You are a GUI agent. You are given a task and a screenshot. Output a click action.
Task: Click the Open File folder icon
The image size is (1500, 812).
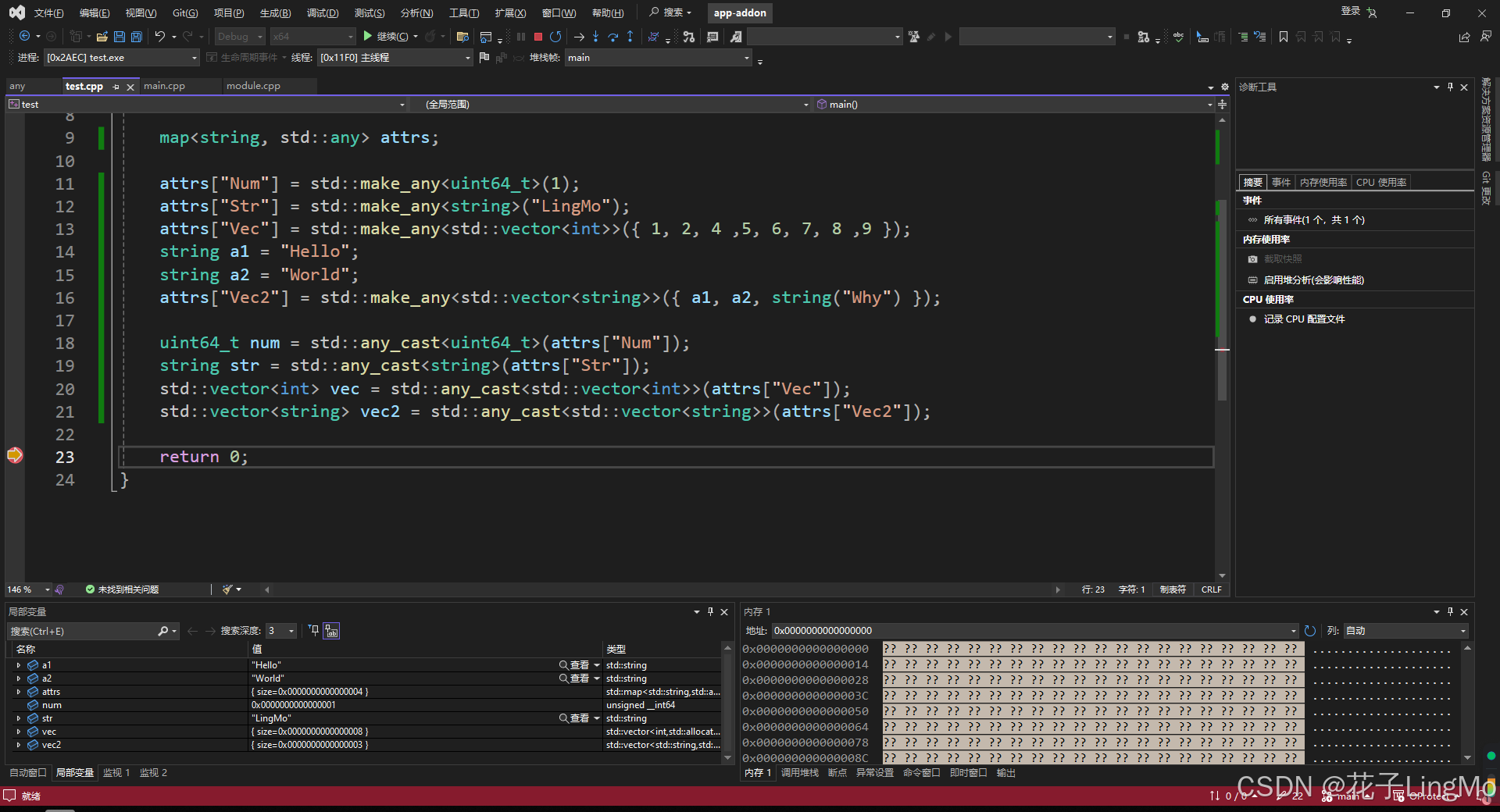point(102,37)
